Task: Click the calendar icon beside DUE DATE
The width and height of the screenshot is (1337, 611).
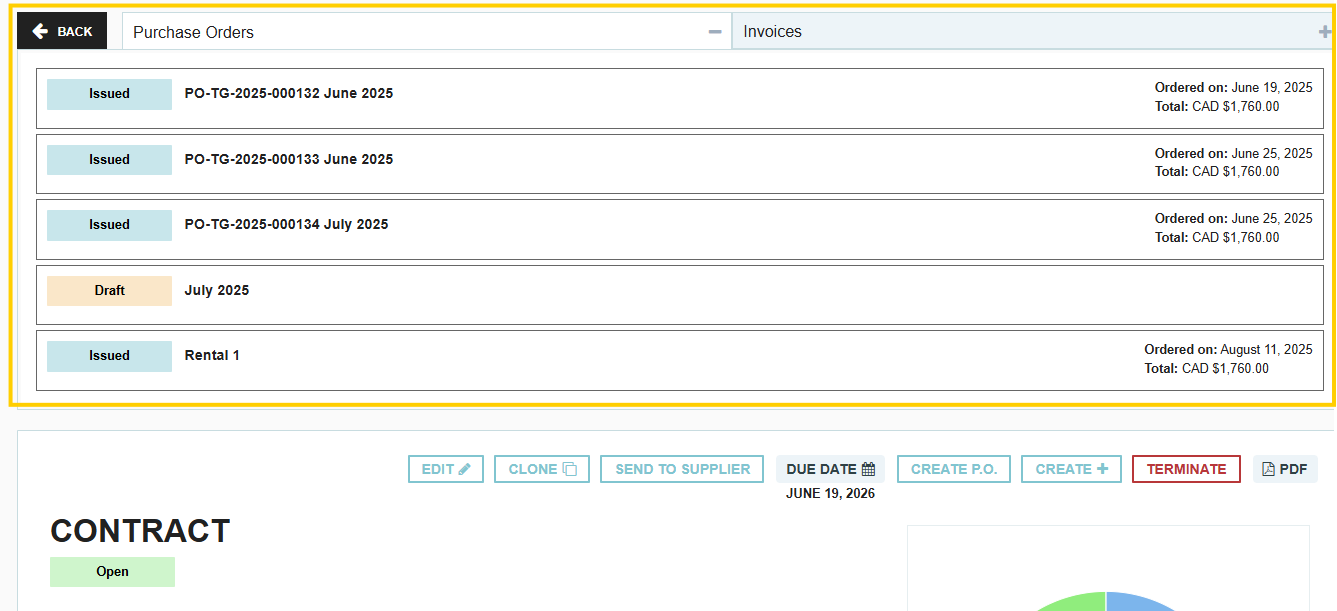Action: [868, 469]
